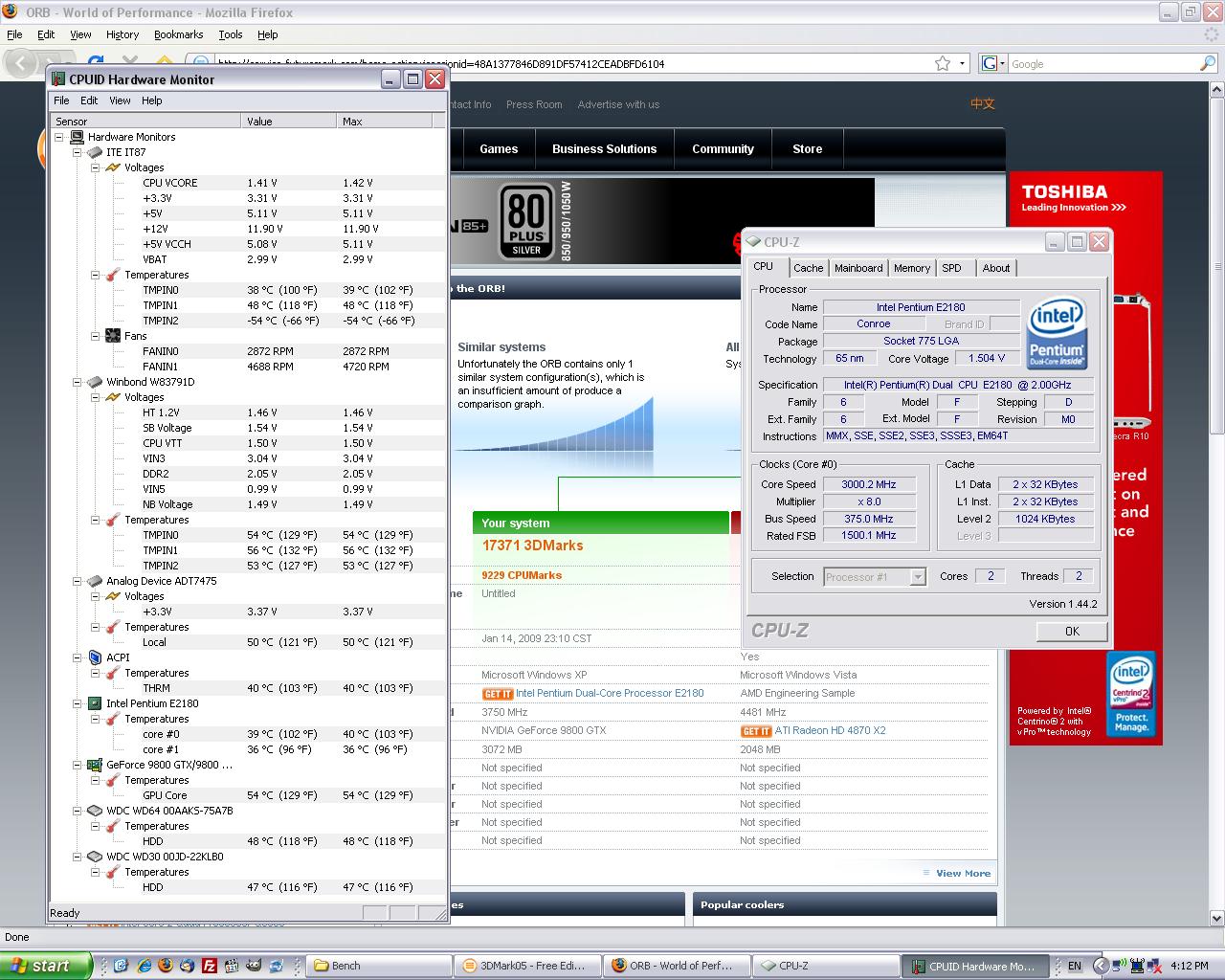This screenshot has height=980, width=1225.
Task: Collapse the GeForce 9800 GTX node
Action: click(78, 765)
